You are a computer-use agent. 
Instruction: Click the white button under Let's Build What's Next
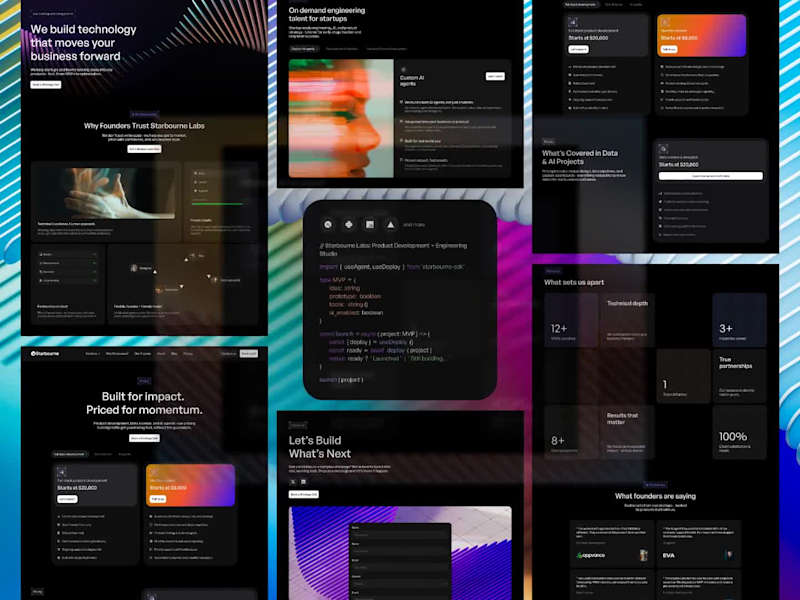pyautogui.click(x=304, y=494)
